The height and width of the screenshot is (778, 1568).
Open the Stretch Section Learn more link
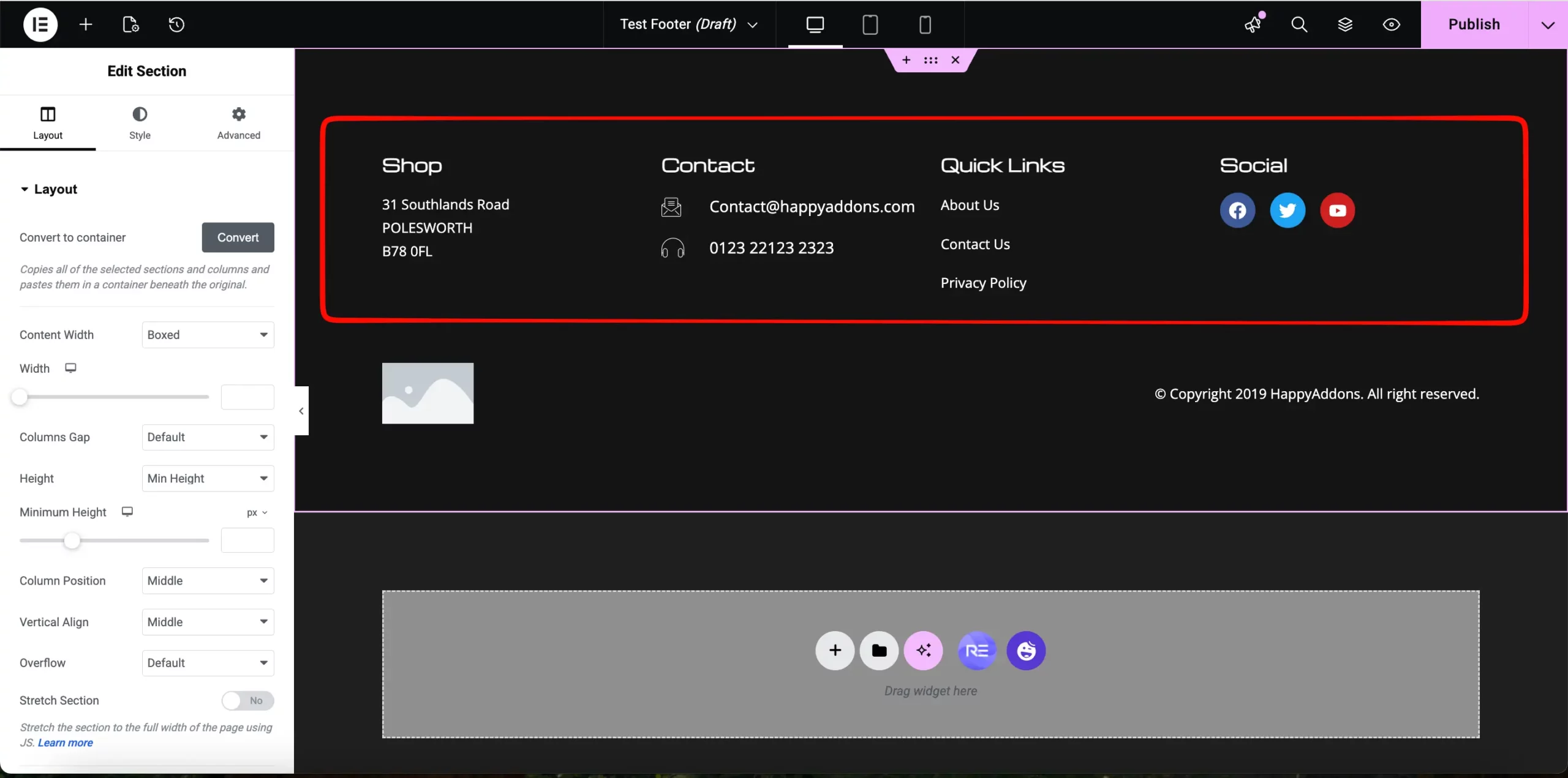[x=65, y=742]
